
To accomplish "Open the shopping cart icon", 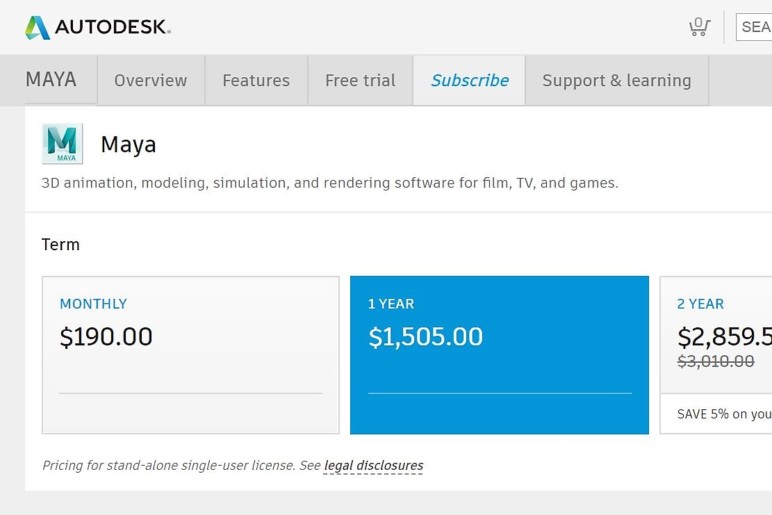I will (x=699, y=27).
